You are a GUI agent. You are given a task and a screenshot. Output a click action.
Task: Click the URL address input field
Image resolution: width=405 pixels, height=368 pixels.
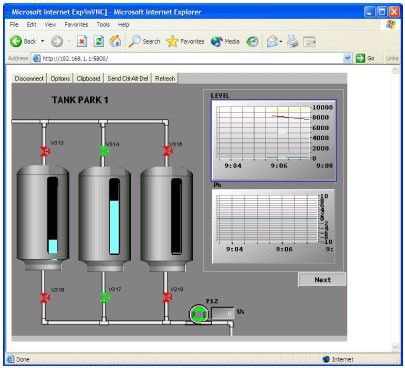(x=192, y=58)
